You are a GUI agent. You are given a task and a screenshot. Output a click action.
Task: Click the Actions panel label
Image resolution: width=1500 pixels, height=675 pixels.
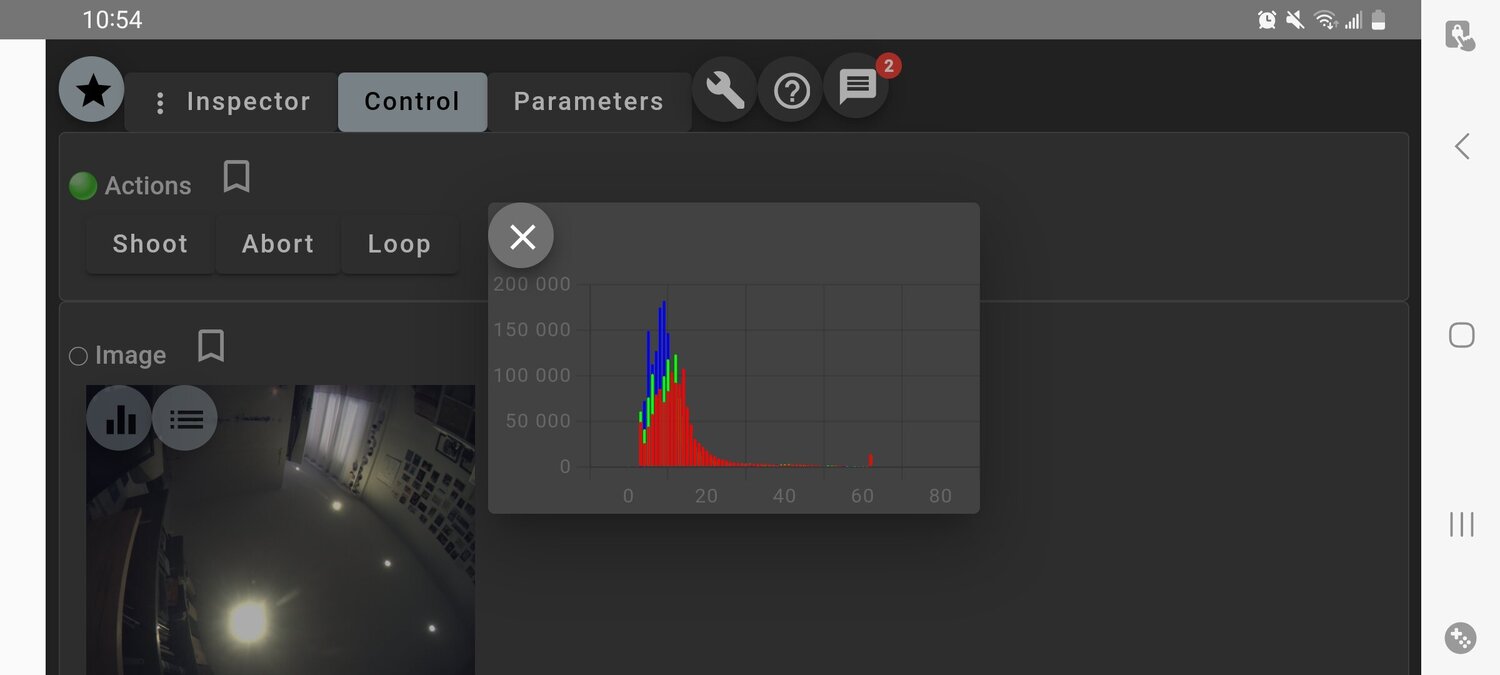[x=148, y=186]
